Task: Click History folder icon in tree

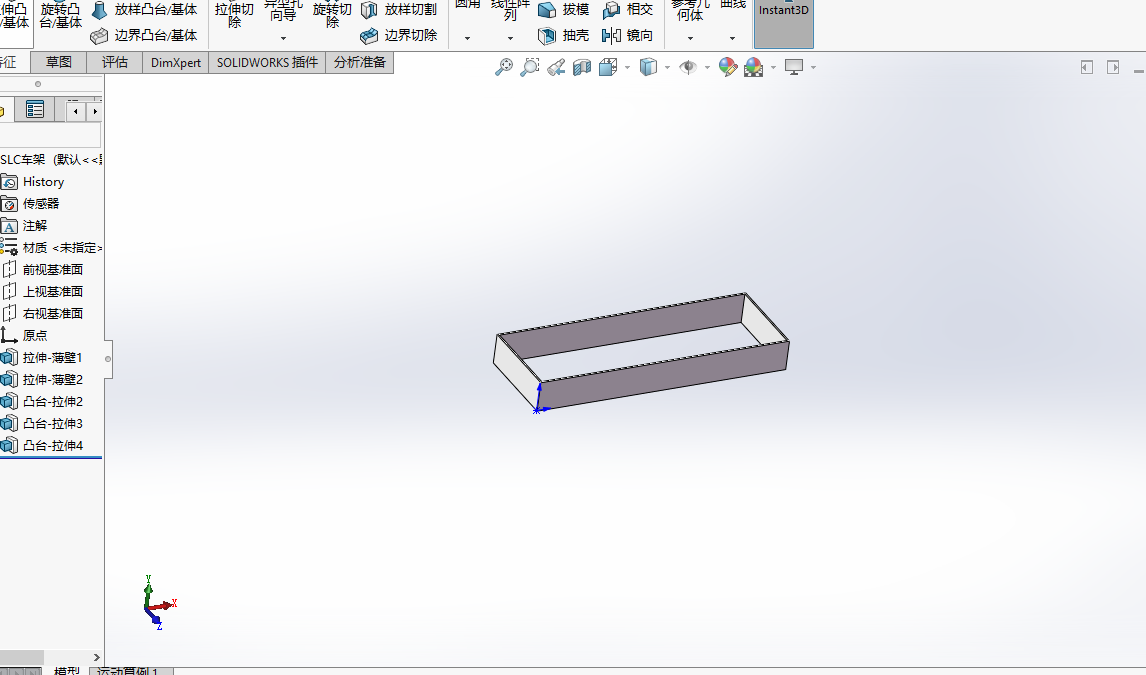Action: [x=10, y=182]
